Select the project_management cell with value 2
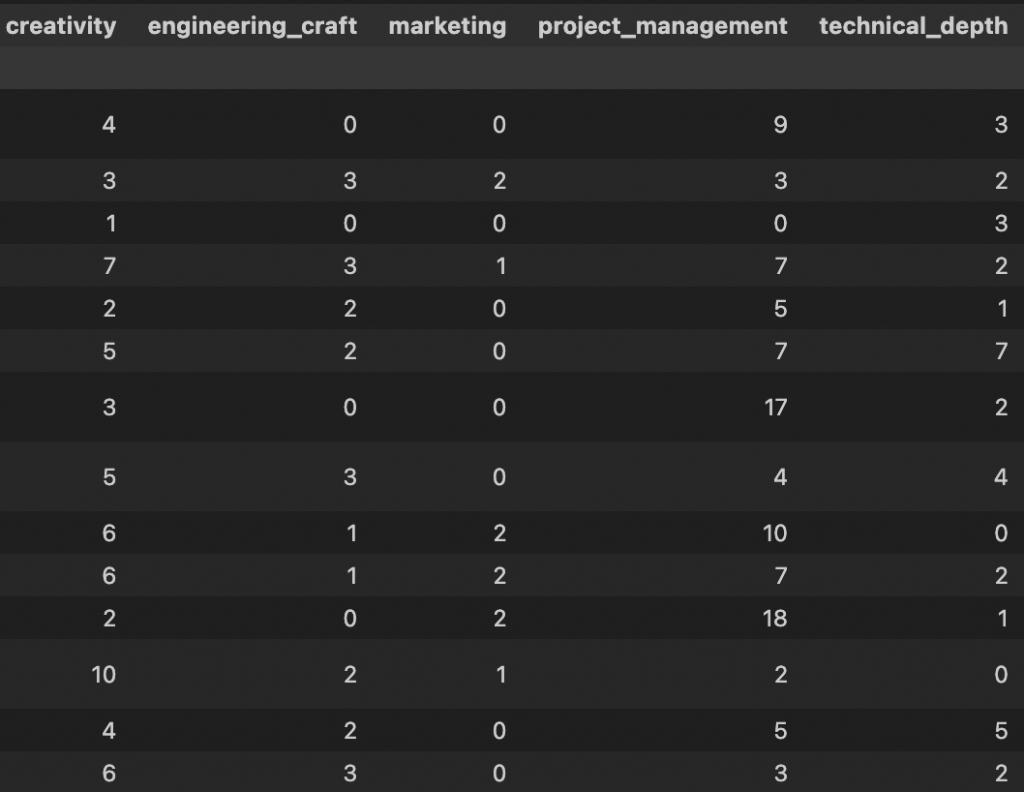1024x792 pixels. click(780, 674)
